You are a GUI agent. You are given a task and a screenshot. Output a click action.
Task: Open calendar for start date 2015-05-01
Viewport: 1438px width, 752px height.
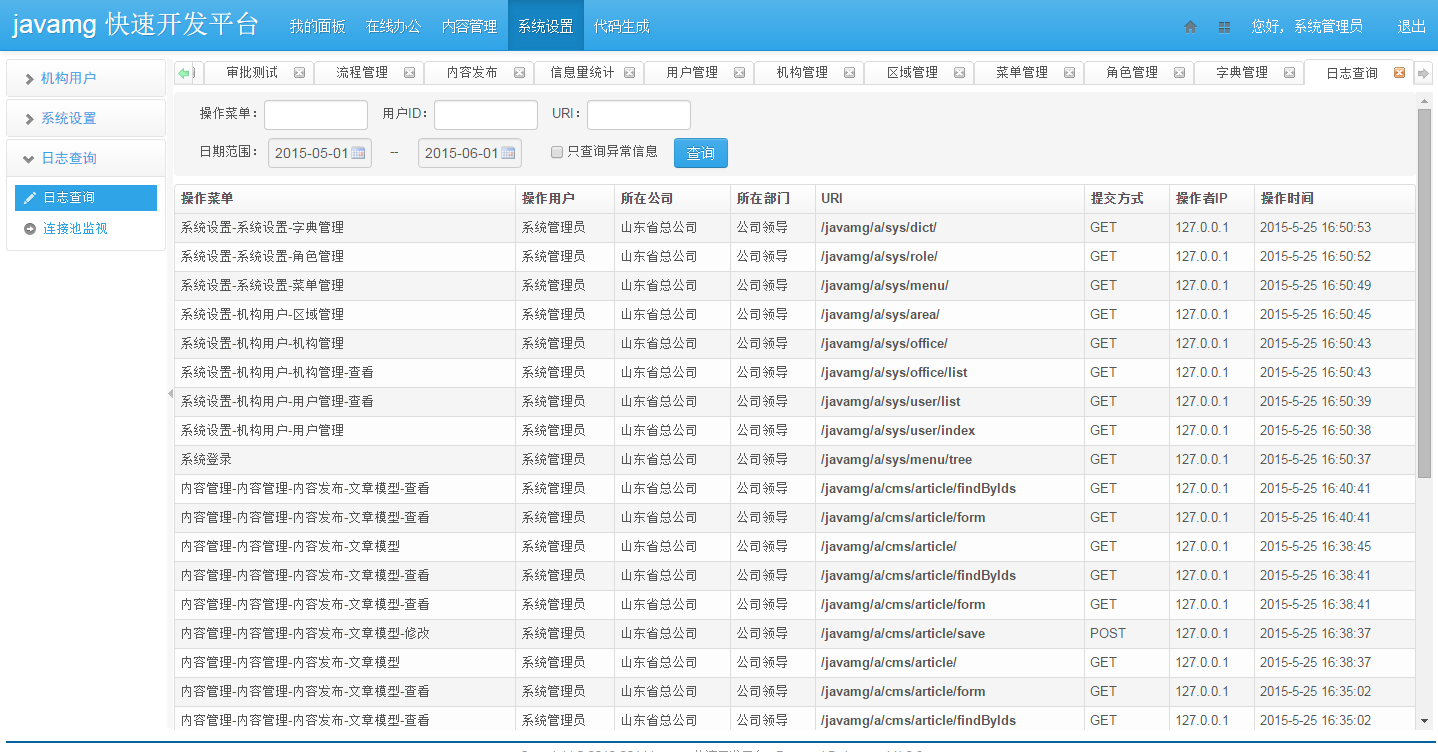click(x=358, y=153)
